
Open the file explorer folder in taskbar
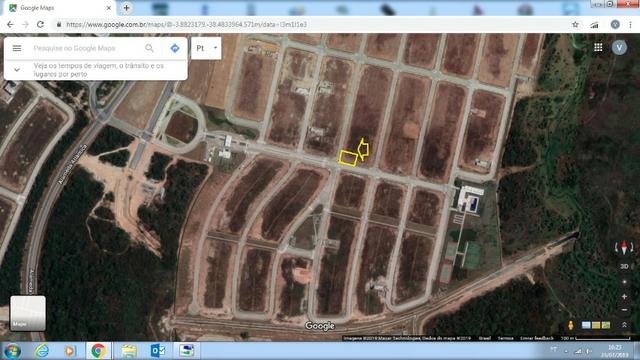click(129, 351)
